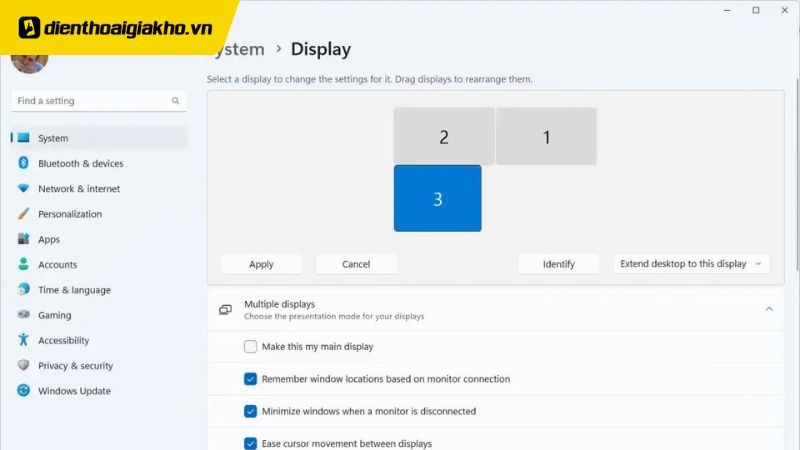
Task: Collapse the Multiple displays section chevron
Action: (769, 309)
